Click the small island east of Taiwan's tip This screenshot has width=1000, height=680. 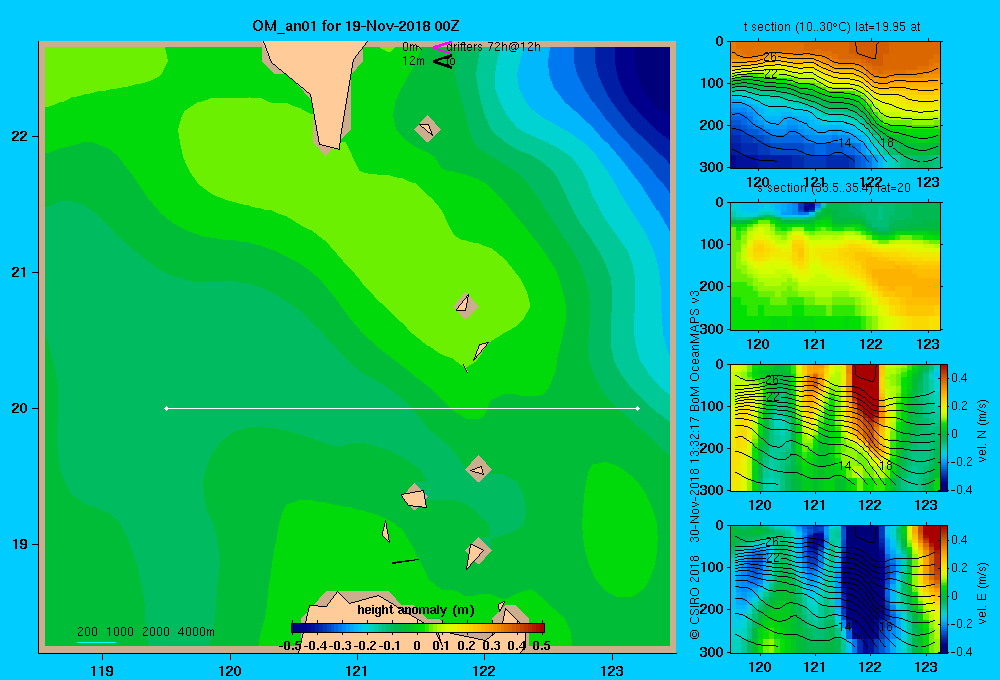(427, 129)
